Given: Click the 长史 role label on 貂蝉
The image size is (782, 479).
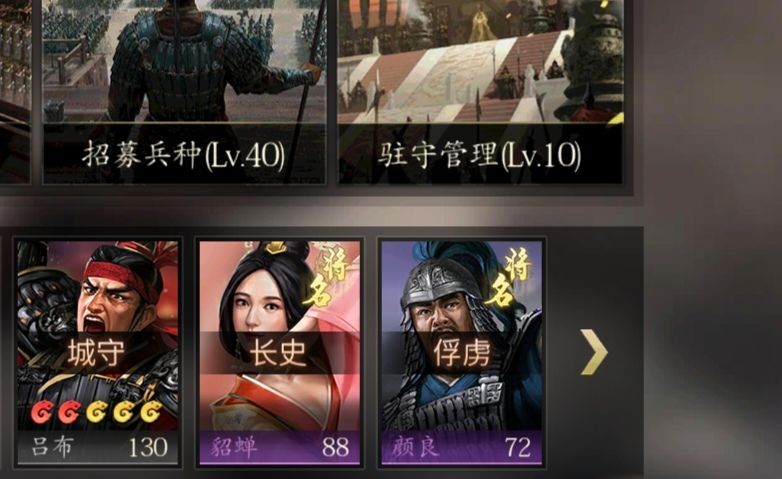Looking at the screenshot, I should [278, 352].
